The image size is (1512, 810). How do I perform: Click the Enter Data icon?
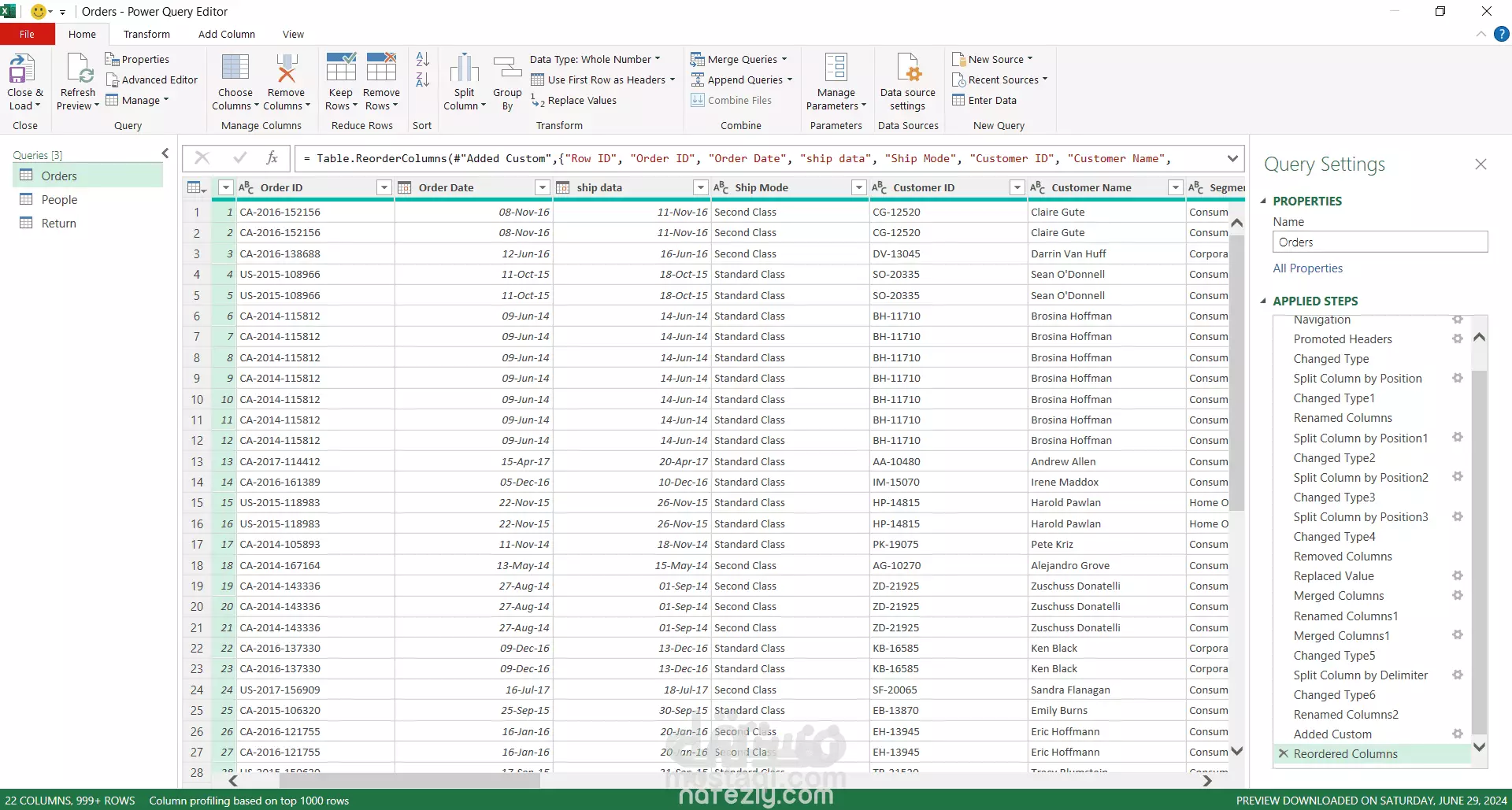point(958,100)
